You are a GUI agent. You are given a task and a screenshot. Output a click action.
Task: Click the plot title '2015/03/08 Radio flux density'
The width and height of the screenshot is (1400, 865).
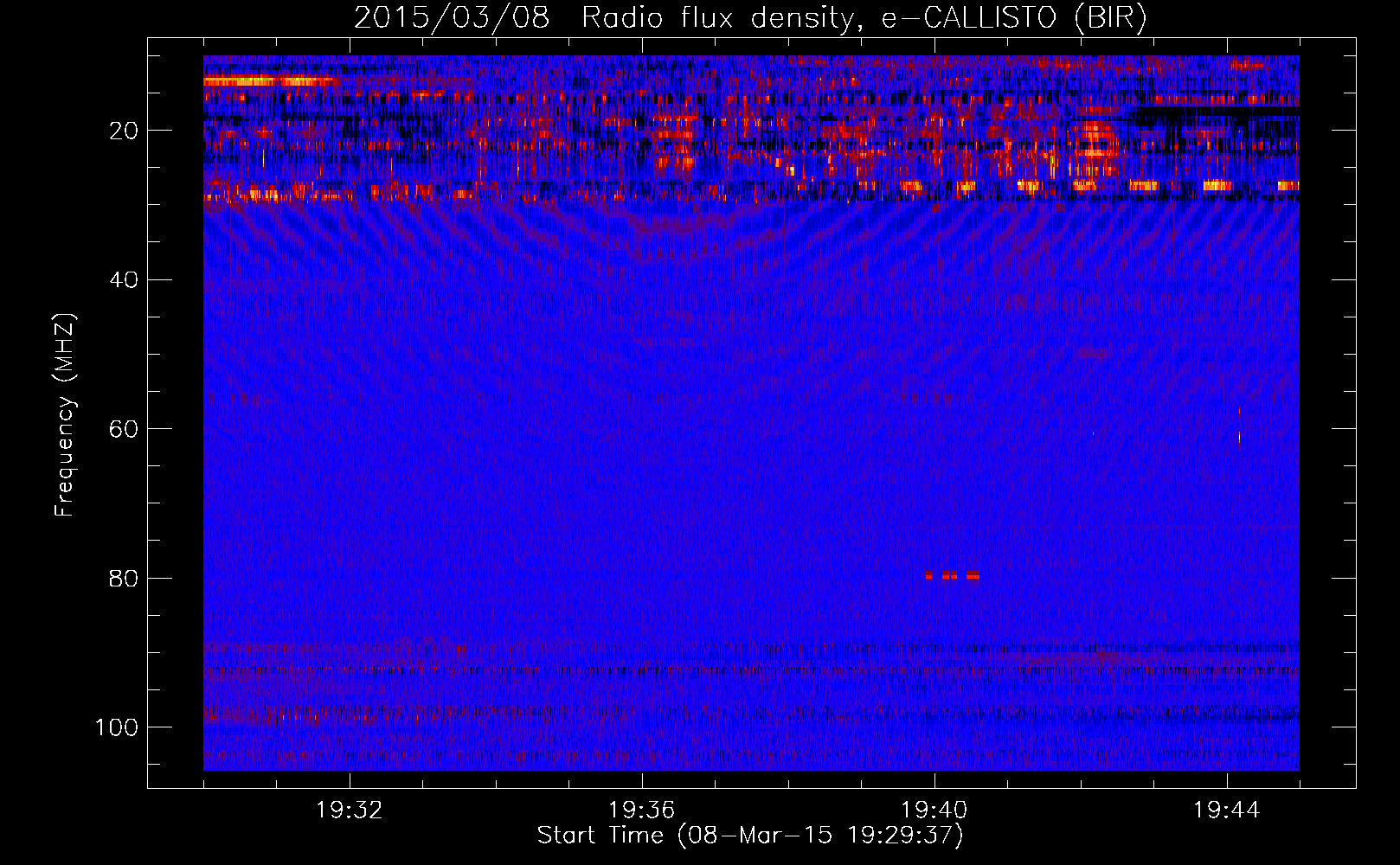coord(750,18)
